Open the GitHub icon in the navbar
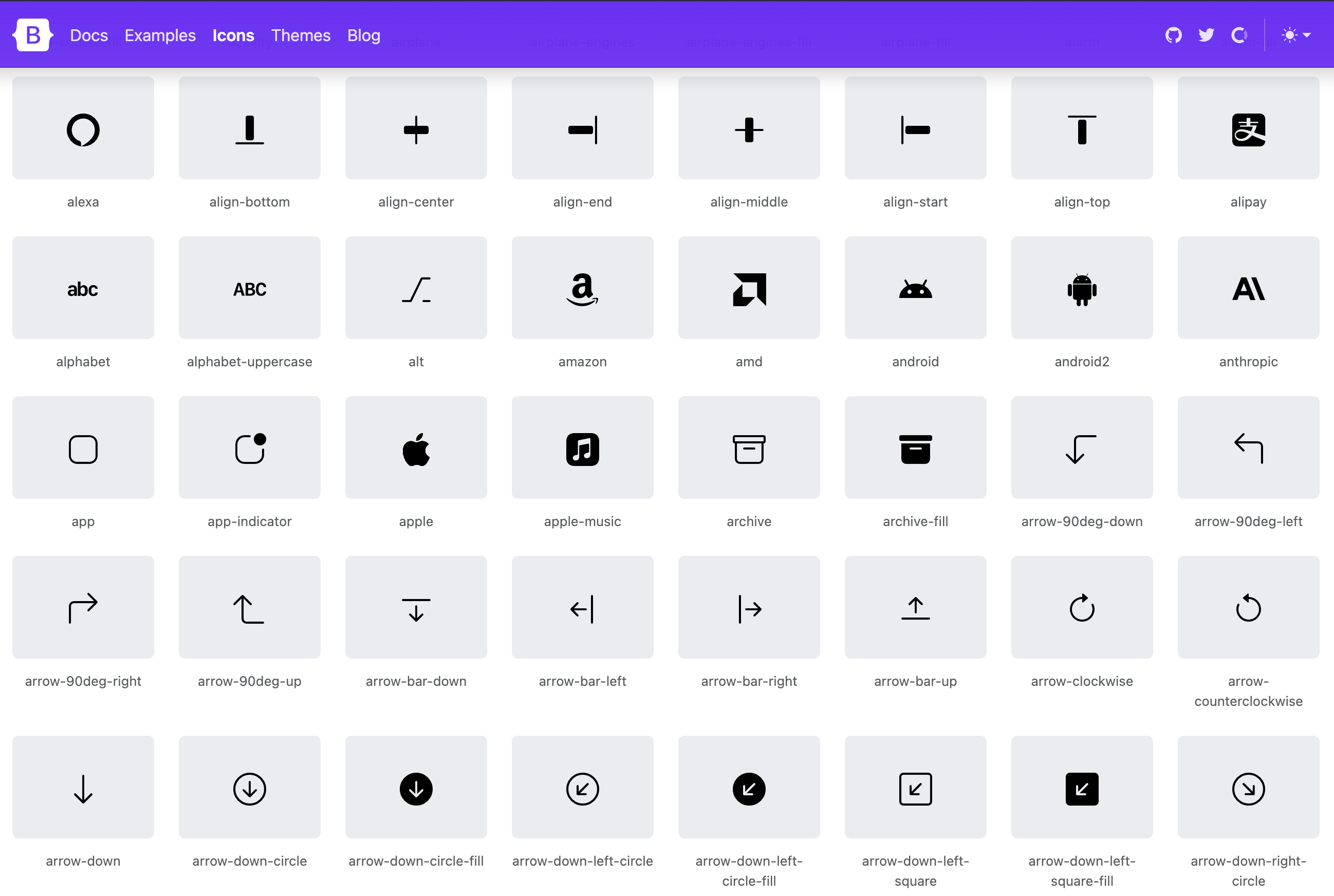 pyautogui.click(x=1174, y=35)
